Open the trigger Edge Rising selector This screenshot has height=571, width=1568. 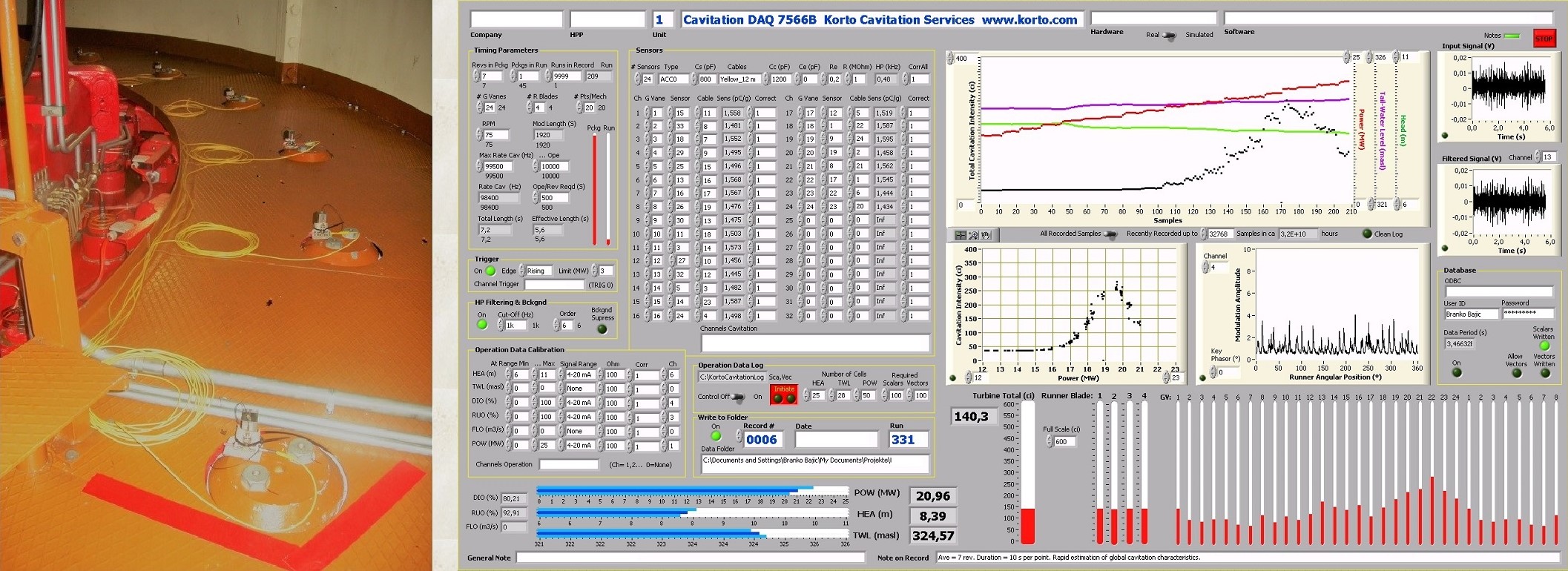[538, 271]
